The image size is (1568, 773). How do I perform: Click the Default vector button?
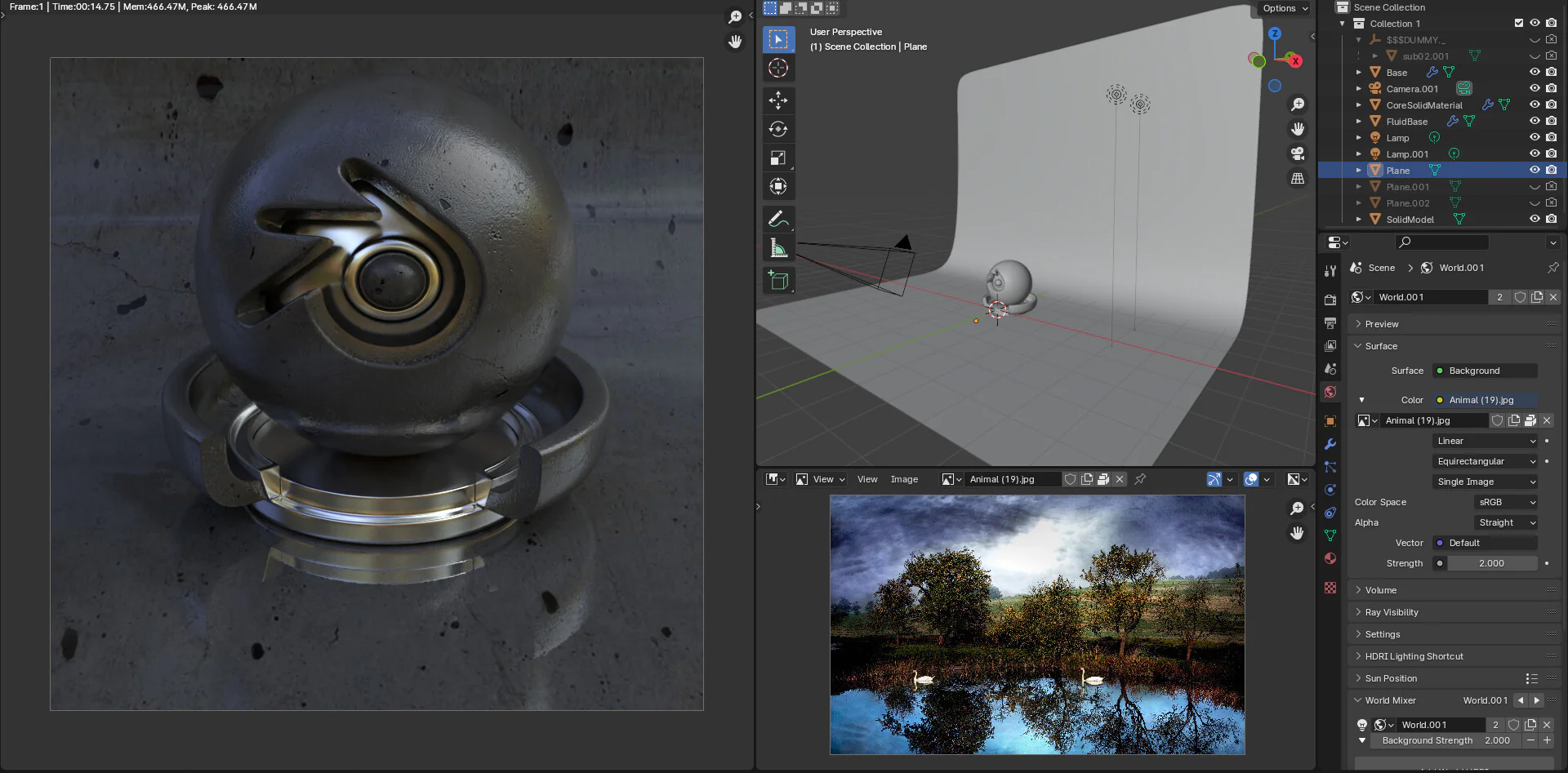click(x=1485, y=543)
